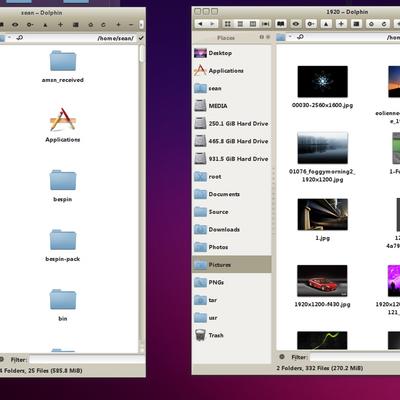Select the red car 1920x1200-f430.jpg thumbnail
The width and height of the screenshot is (400, 400).
pyautogui.click(x=322, y=281)
